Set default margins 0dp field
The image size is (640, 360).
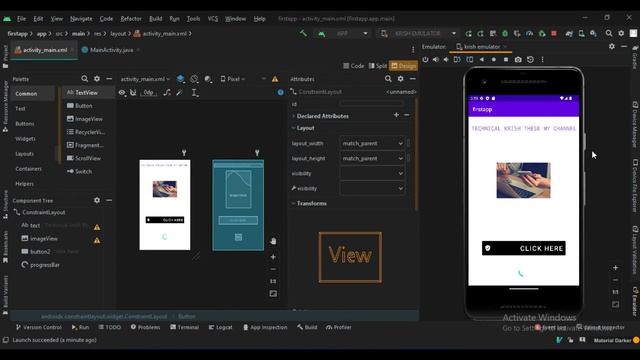pyautogui.click(x=149, y=93)
